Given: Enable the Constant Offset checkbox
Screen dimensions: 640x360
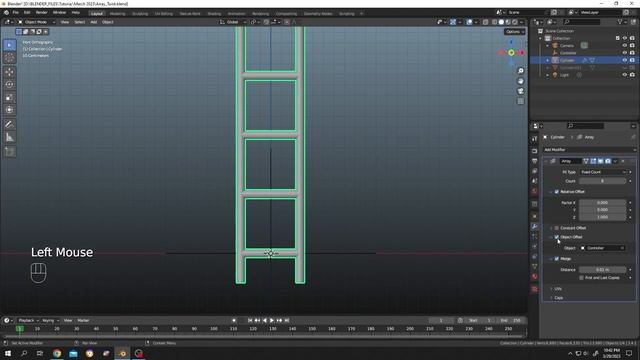Looking at the screenshot, I should pyautogui.click(x=557, y=228).
